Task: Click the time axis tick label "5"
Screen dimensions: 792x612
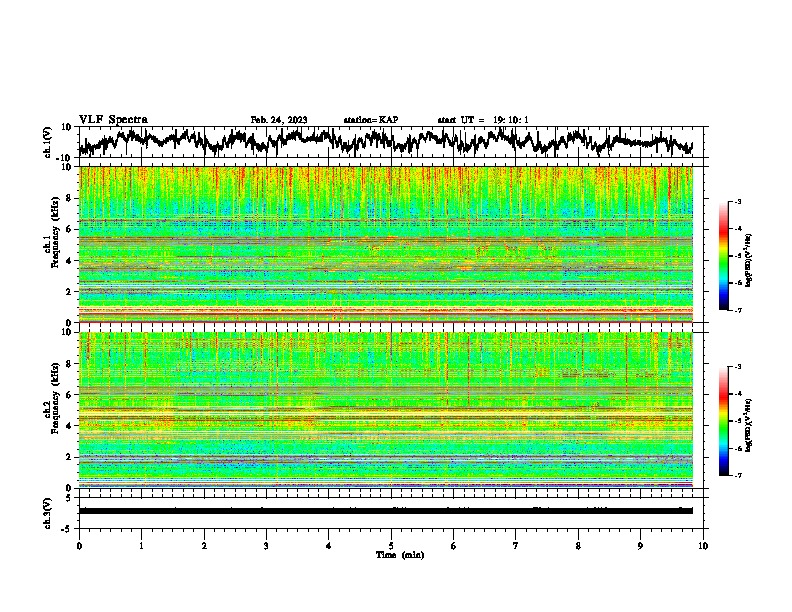Action: point(391,546)
